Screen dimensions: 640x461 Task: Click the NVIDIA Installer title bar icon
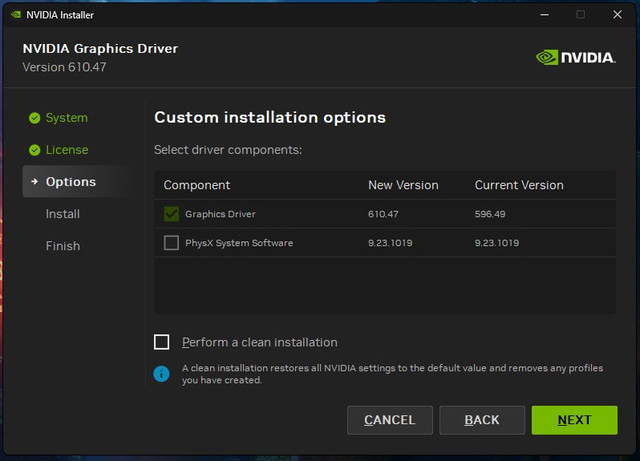[x=16, y=15]
